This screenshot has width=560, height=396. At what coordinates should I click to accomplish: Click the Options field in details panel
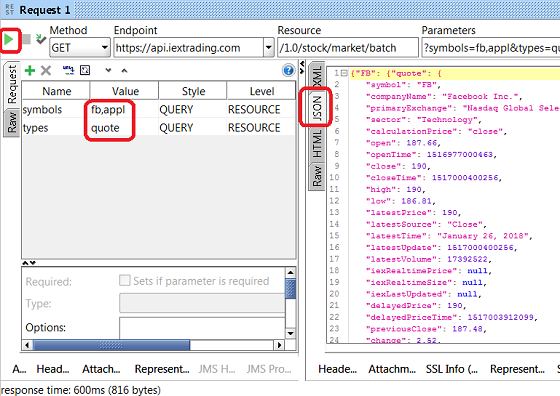[x=202, y=328]
